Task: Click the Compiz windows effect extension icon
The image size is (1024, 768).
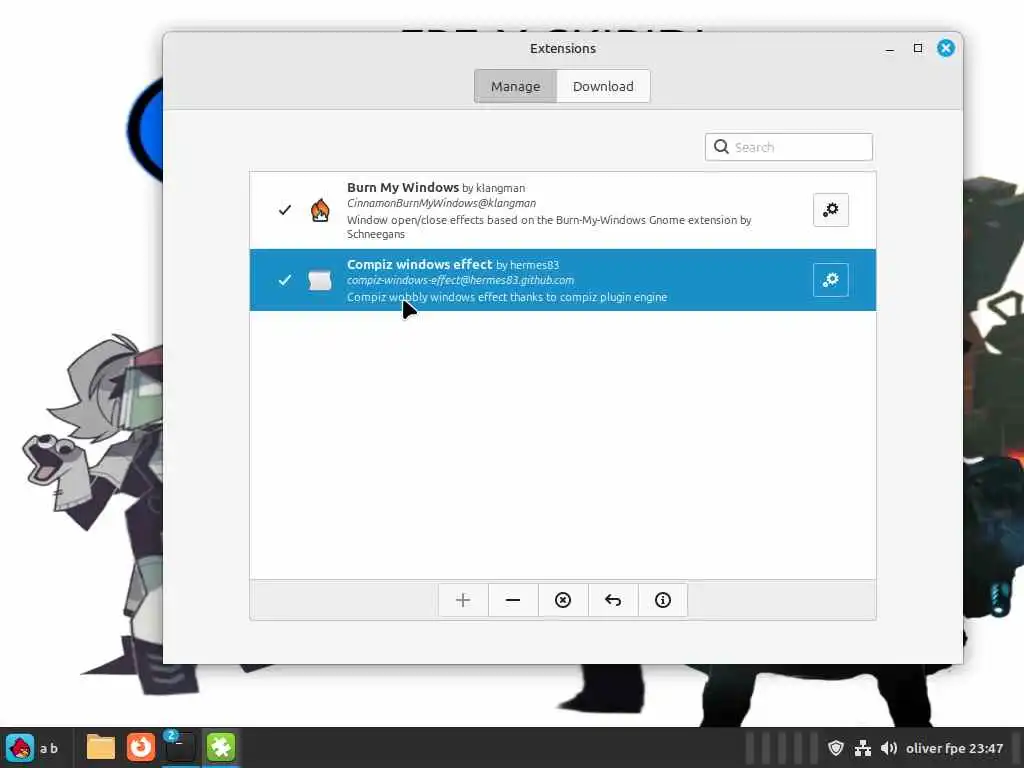Action: coord(320,280)
